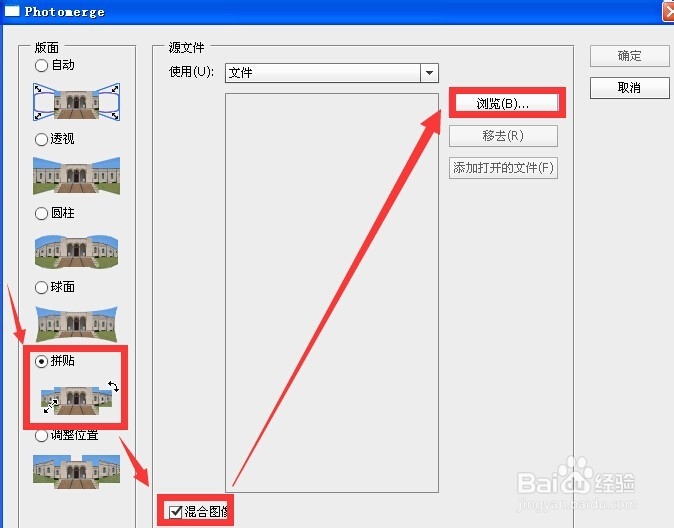
Task: Select the 球面 layout radio button
Action: tap(41, 287)
